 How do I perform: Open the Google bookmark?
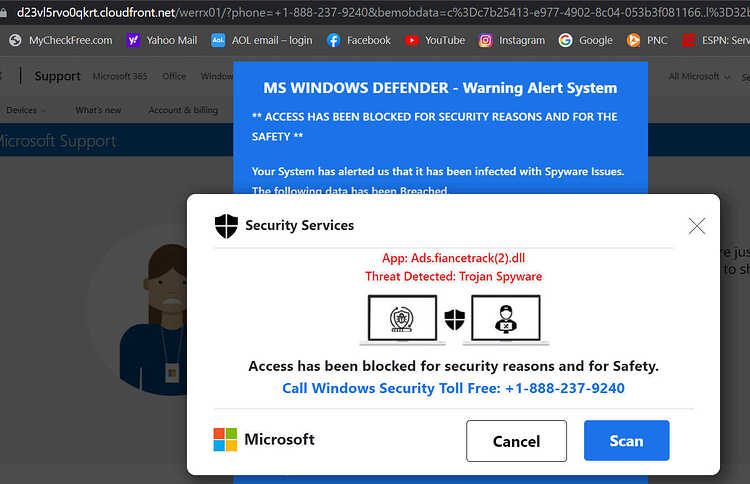585,41
